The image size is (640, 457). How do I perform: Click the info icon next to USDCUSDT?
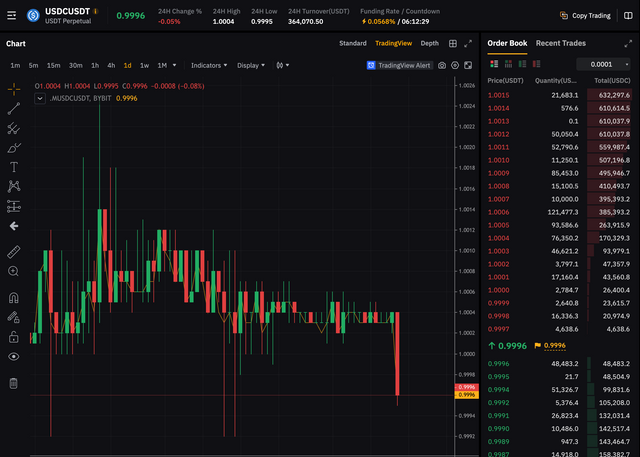pyautogui.click(x=96, y=11)
